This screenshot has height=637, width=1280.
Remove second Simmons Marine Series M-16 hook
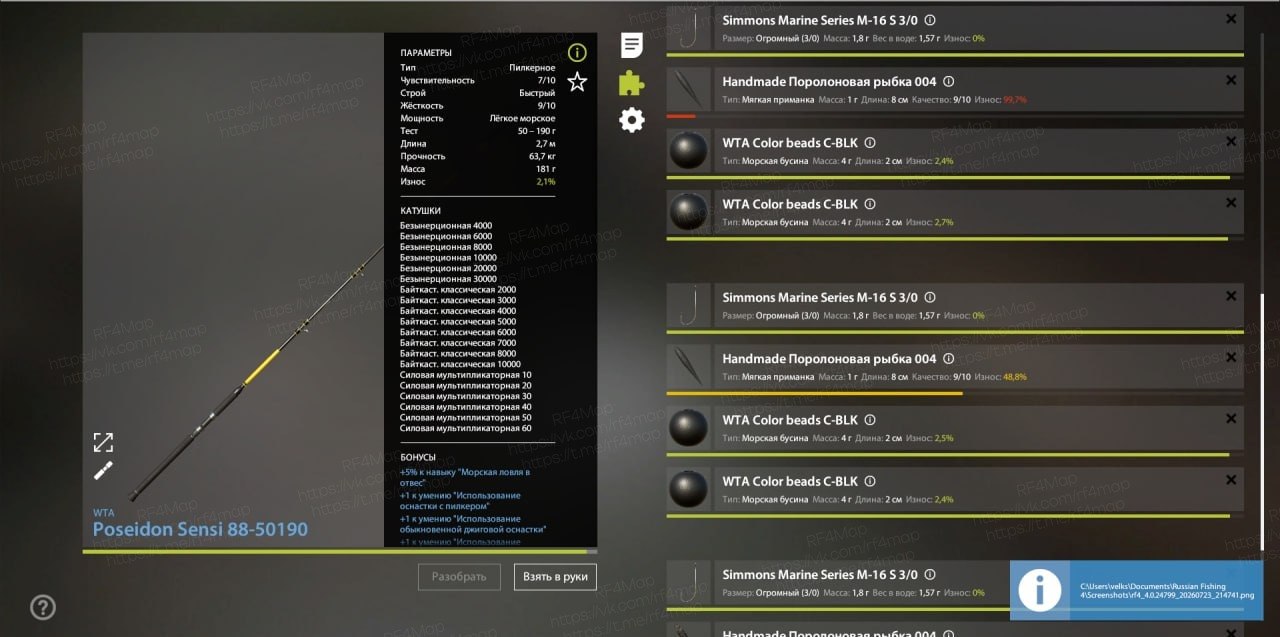(1231, 296)
